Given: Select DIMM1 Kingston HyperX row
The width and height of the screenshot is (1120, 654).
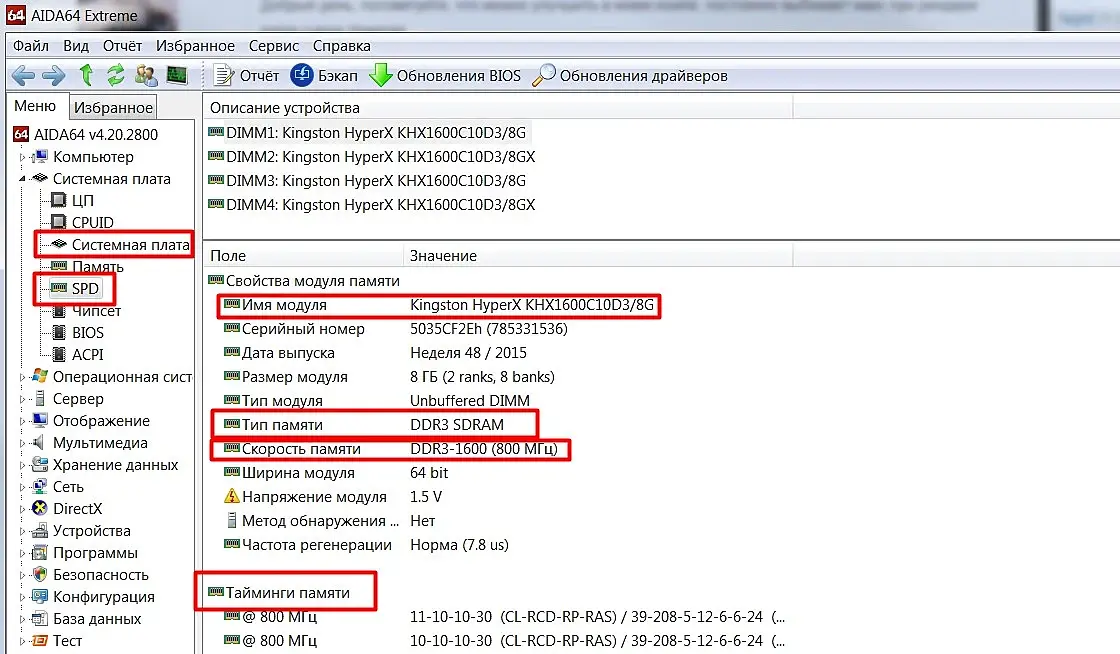Looking at the screenshot, I should pyautogui.click(x=367, y=133).
